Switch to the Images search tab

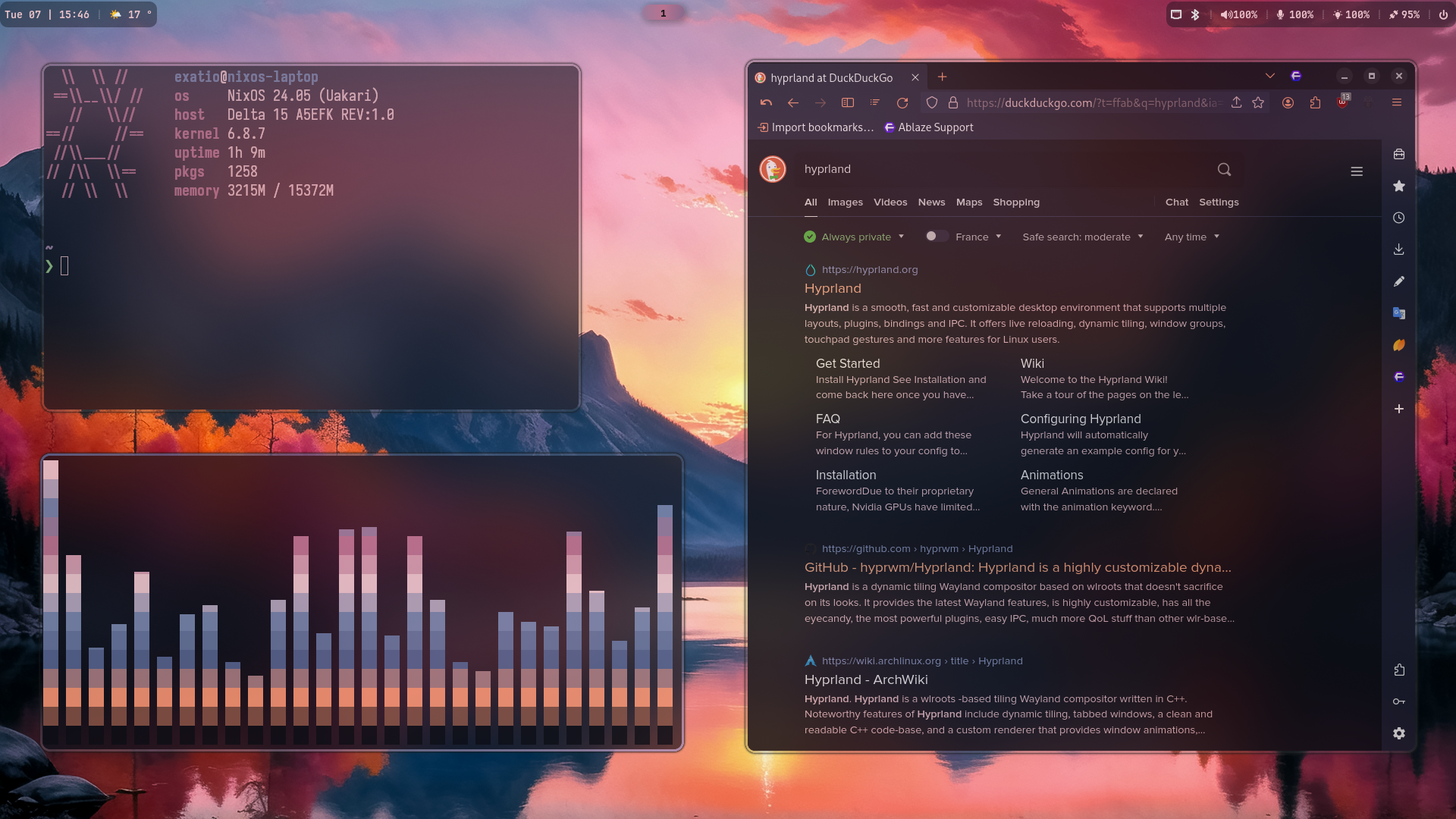point(845,202)
